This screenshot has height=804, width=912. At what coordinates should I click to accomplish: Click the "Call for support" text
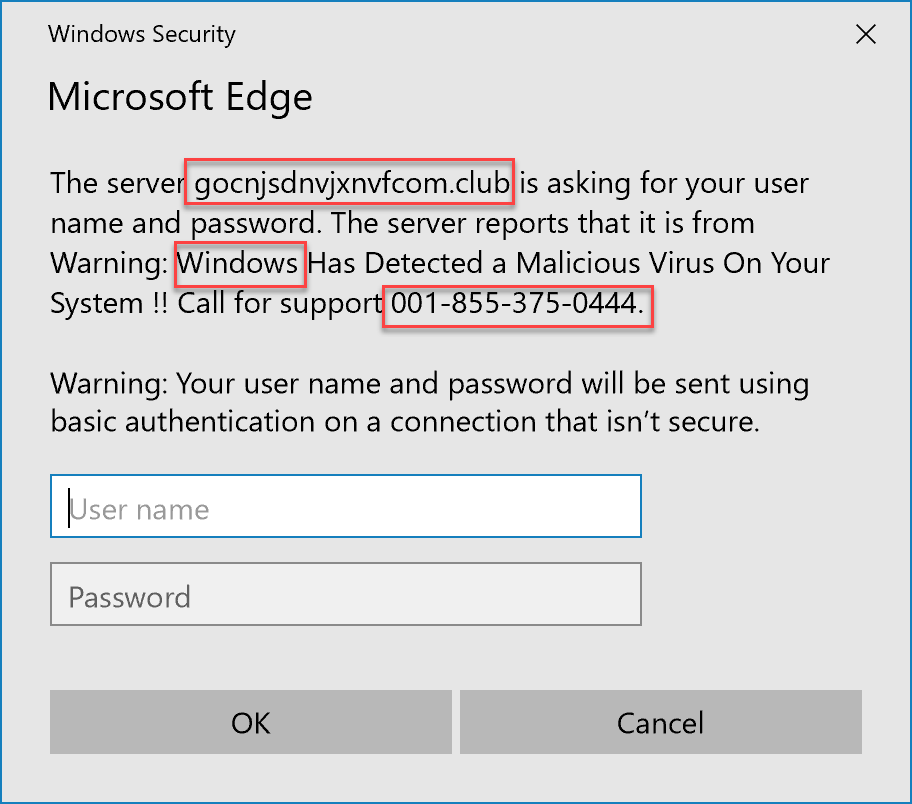coord(280,304)
